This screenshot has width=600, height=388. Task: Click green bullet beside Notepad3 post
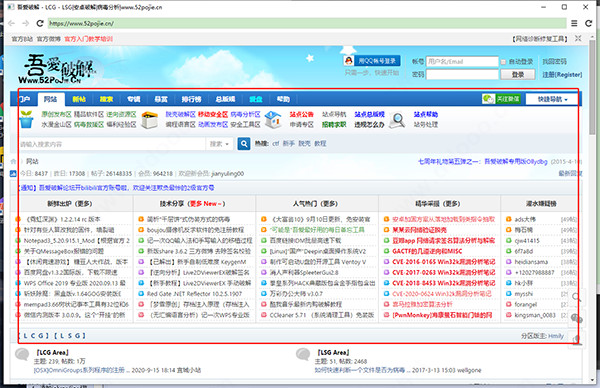[x=18, y=241]
